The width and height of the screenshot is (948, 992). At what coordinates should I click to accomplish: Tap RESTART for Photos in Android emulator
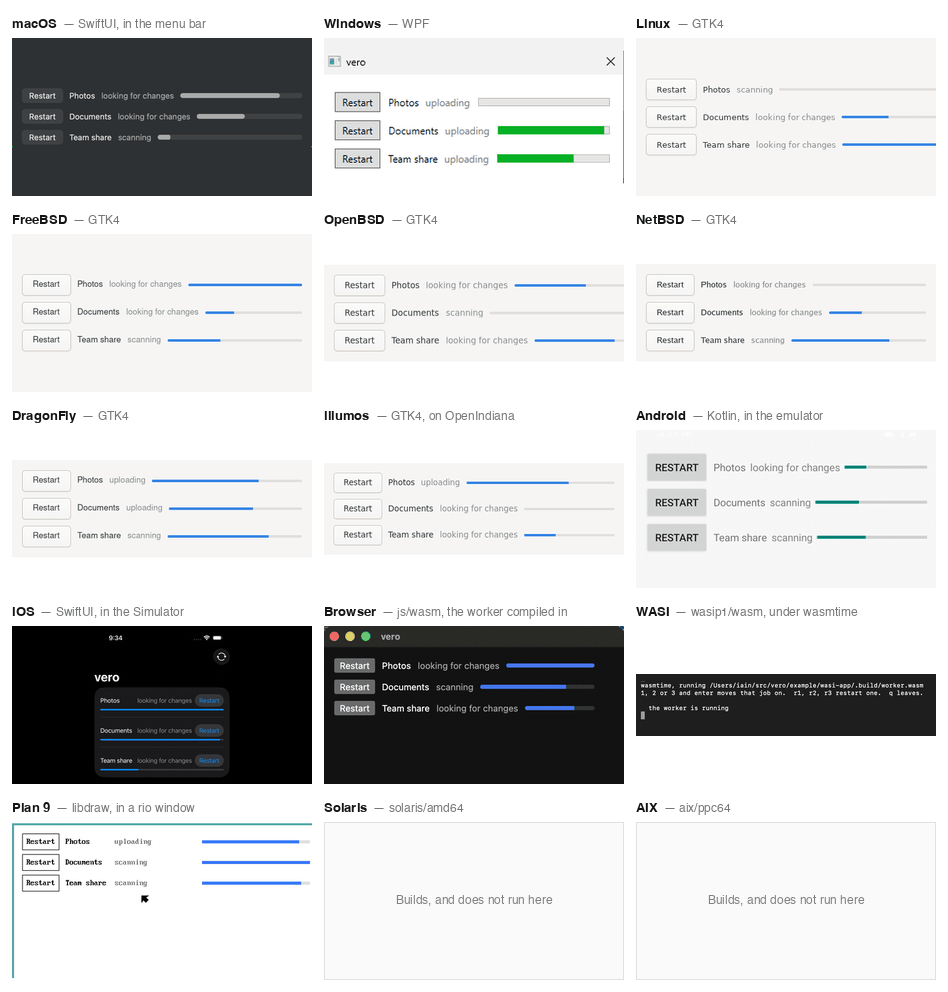point(677,468)
